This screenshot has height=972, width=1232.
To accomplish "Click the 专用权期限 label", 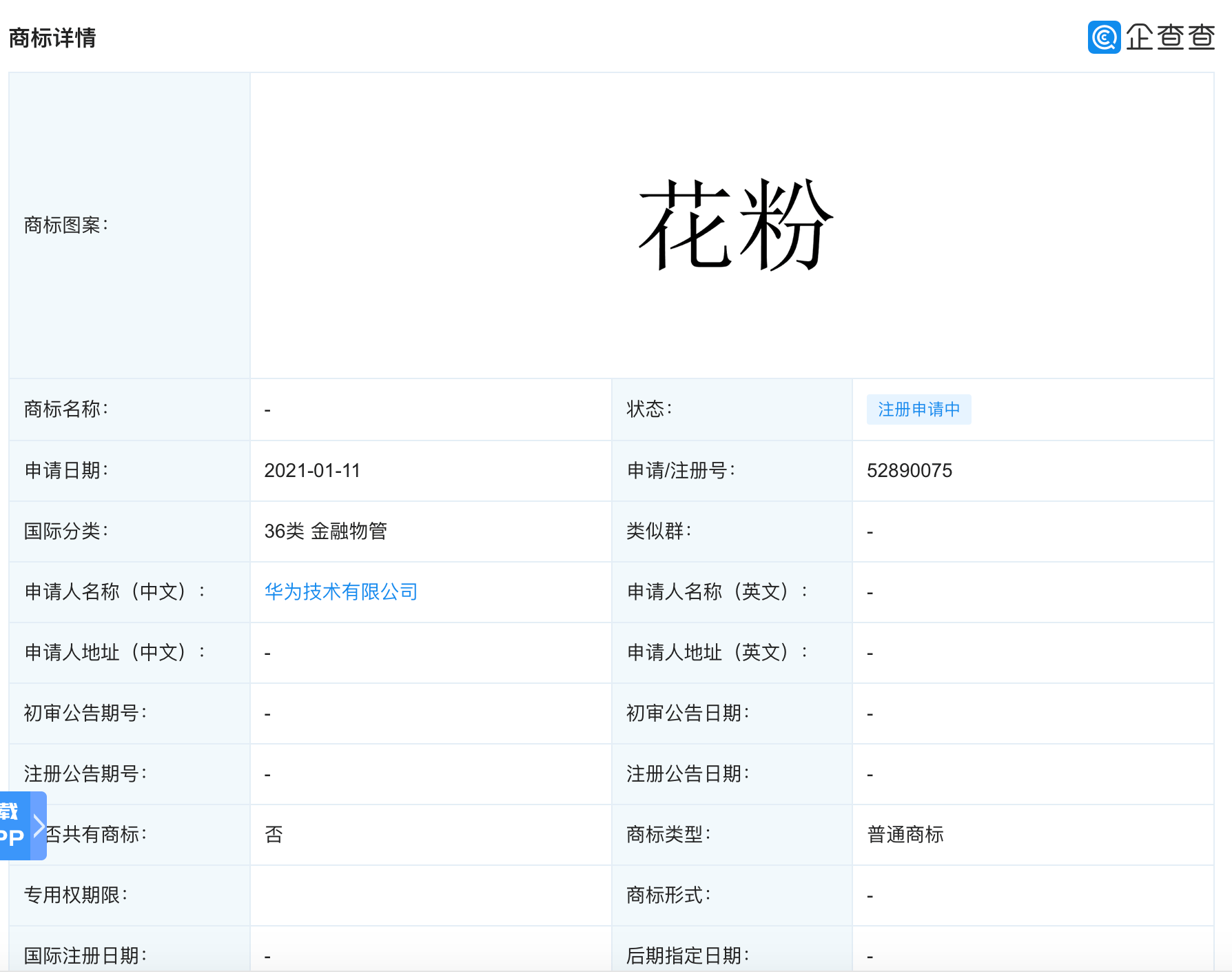I will tap(76, 895).
